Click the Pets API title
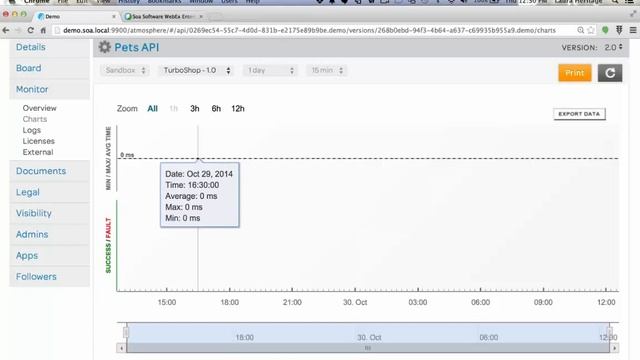Image resolution: width=640 pixels, height=360 pixels. (137, 47)
